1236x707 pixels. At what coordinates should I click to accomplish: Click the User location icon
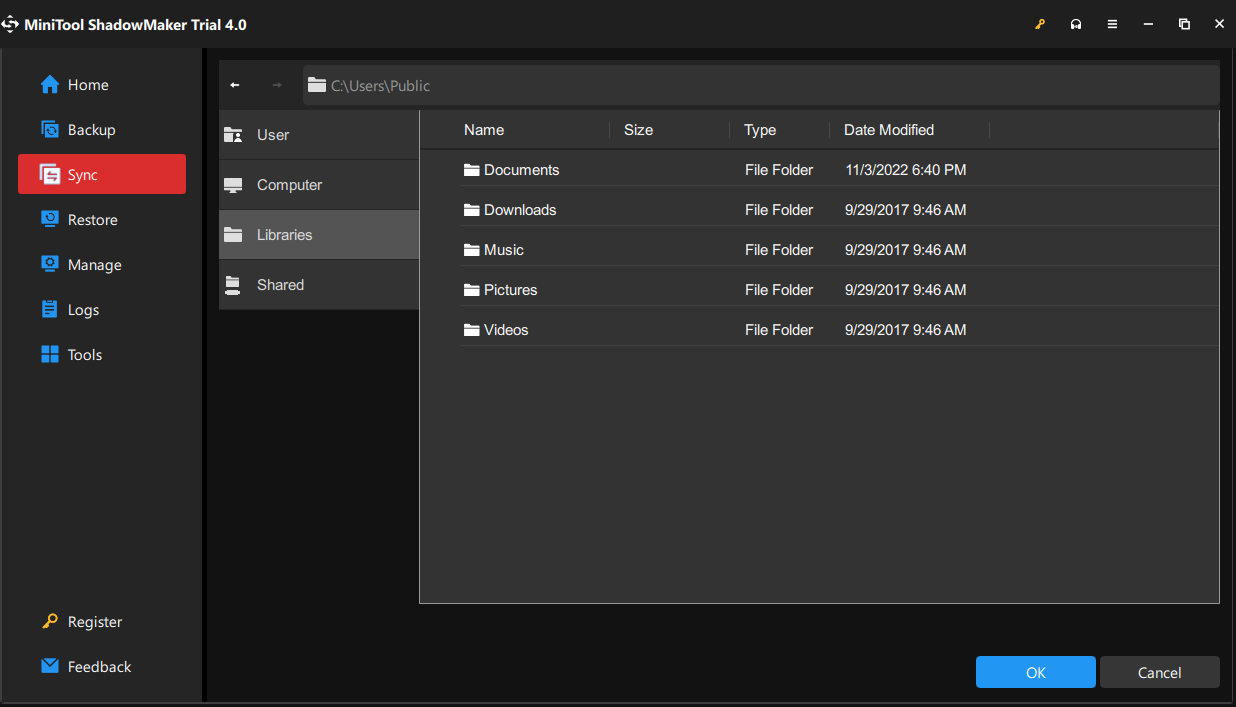coord(233,135)
